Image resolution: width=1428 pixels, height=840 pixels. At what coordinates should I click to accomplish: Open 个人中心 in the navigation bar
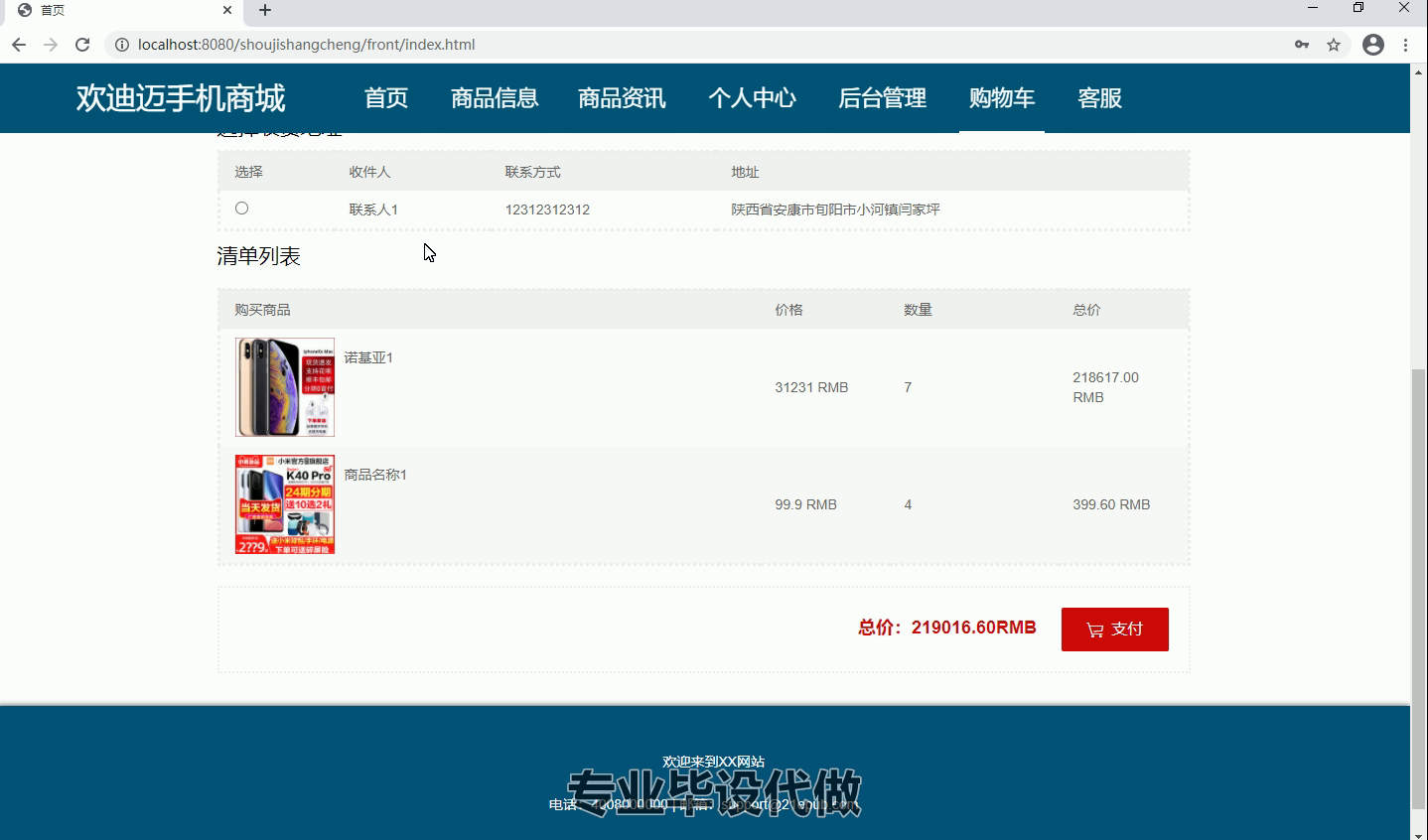[752, 98]
